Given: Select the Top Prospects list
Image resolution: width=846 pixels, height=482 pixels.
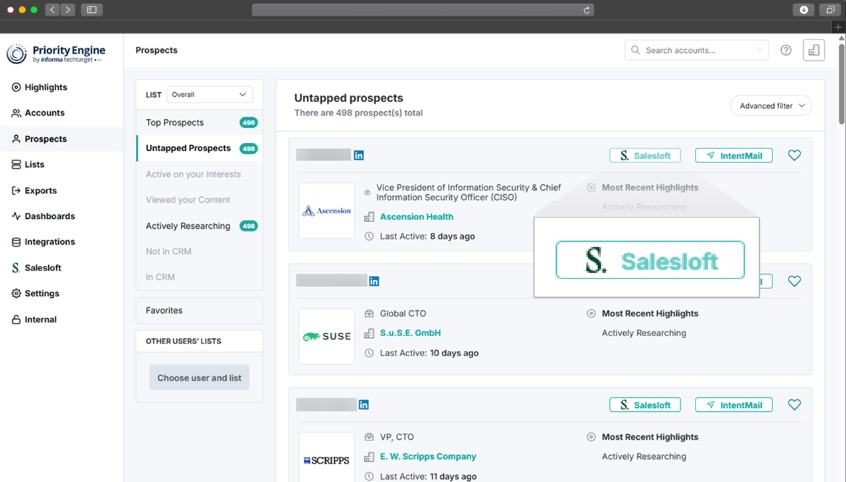Looking at the screenshot, I should pyautogui.click(x=199, y=123).
